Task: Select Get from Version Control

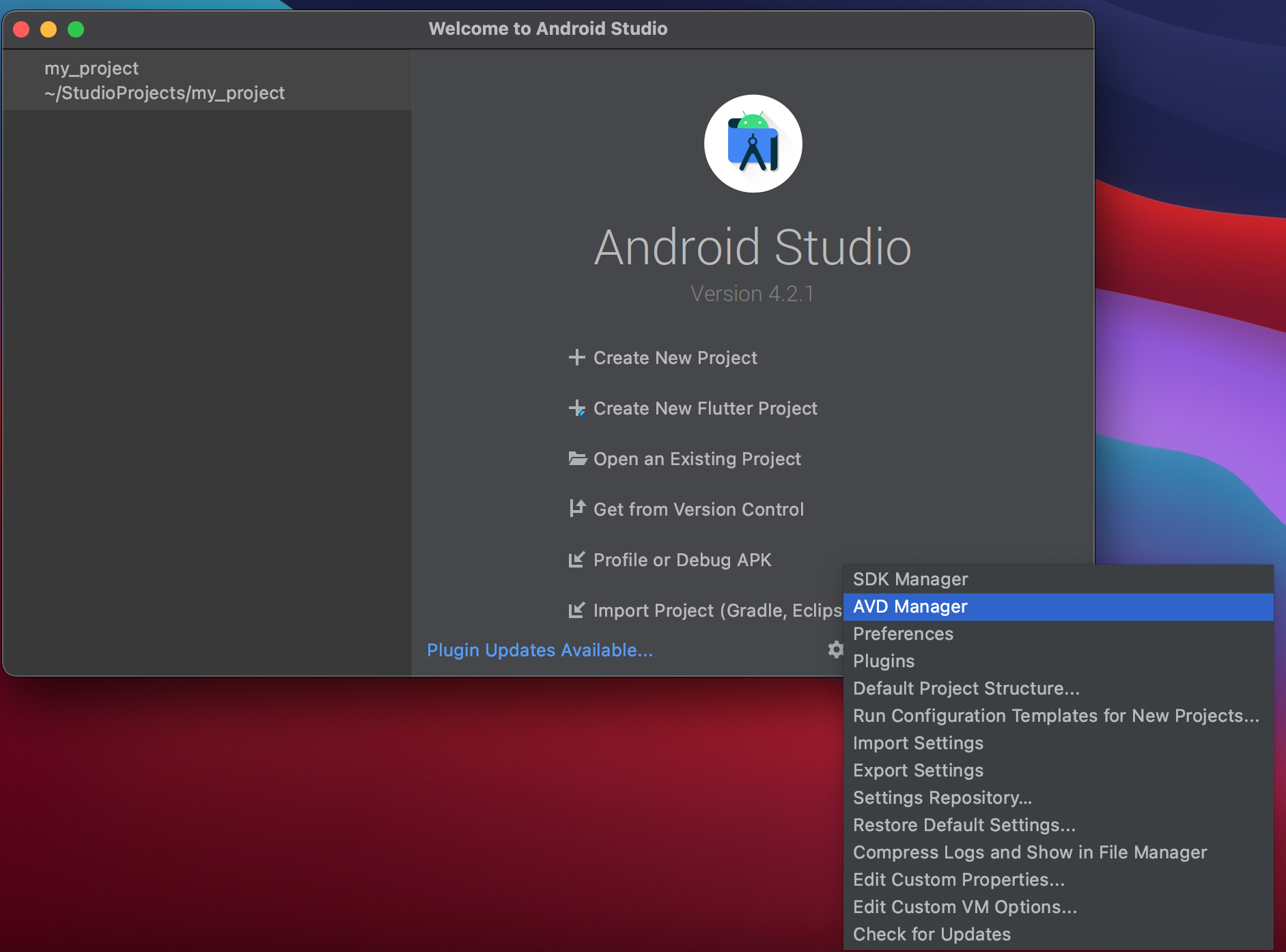Action: (x=699, y=509)
